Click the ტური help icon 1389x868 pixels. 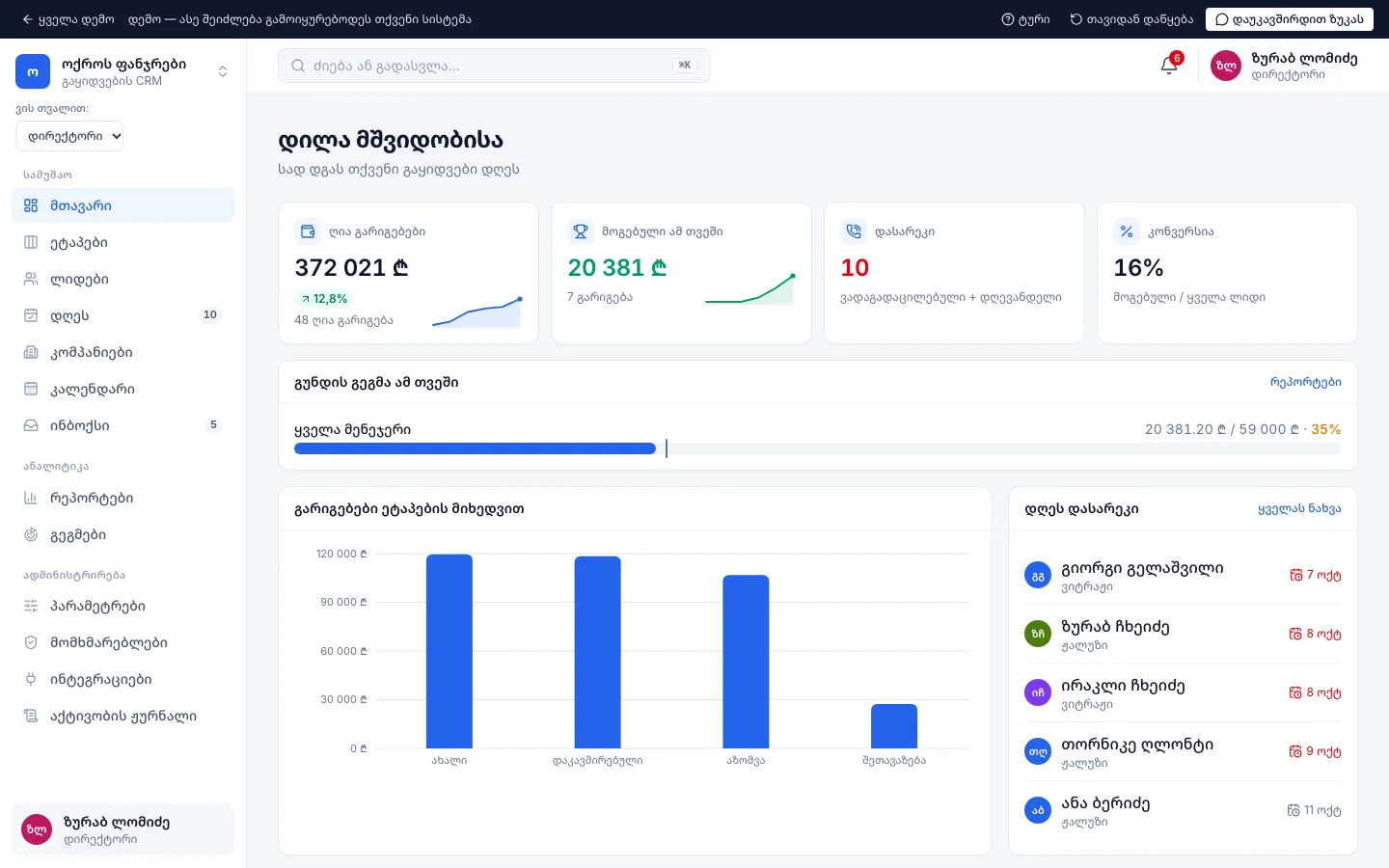[1008, 19]
